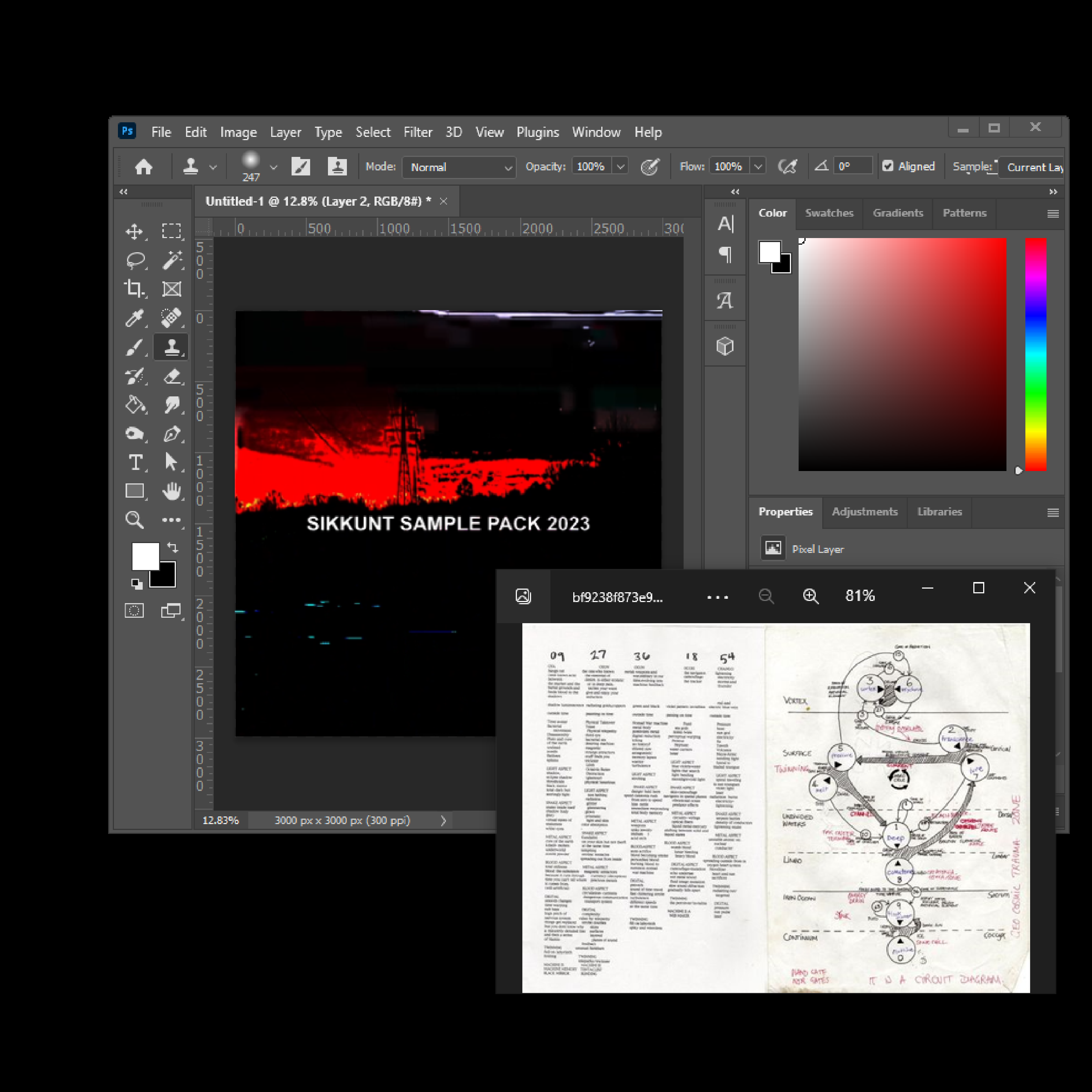Swap foreground and background colors
Viewport: 1092px width, 1092px height.
click(173, 547)
